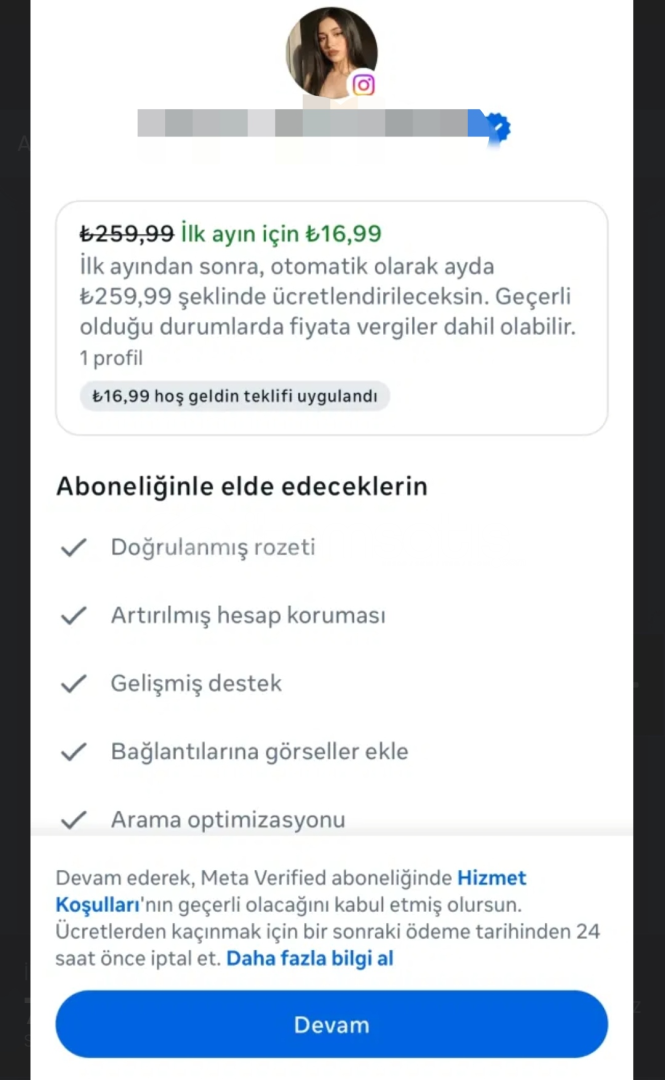Click checkmark beside Gelişmiş destek
Image resolution: width=665 pixels, height=1080 pixels.
click(x=74, y=684)
